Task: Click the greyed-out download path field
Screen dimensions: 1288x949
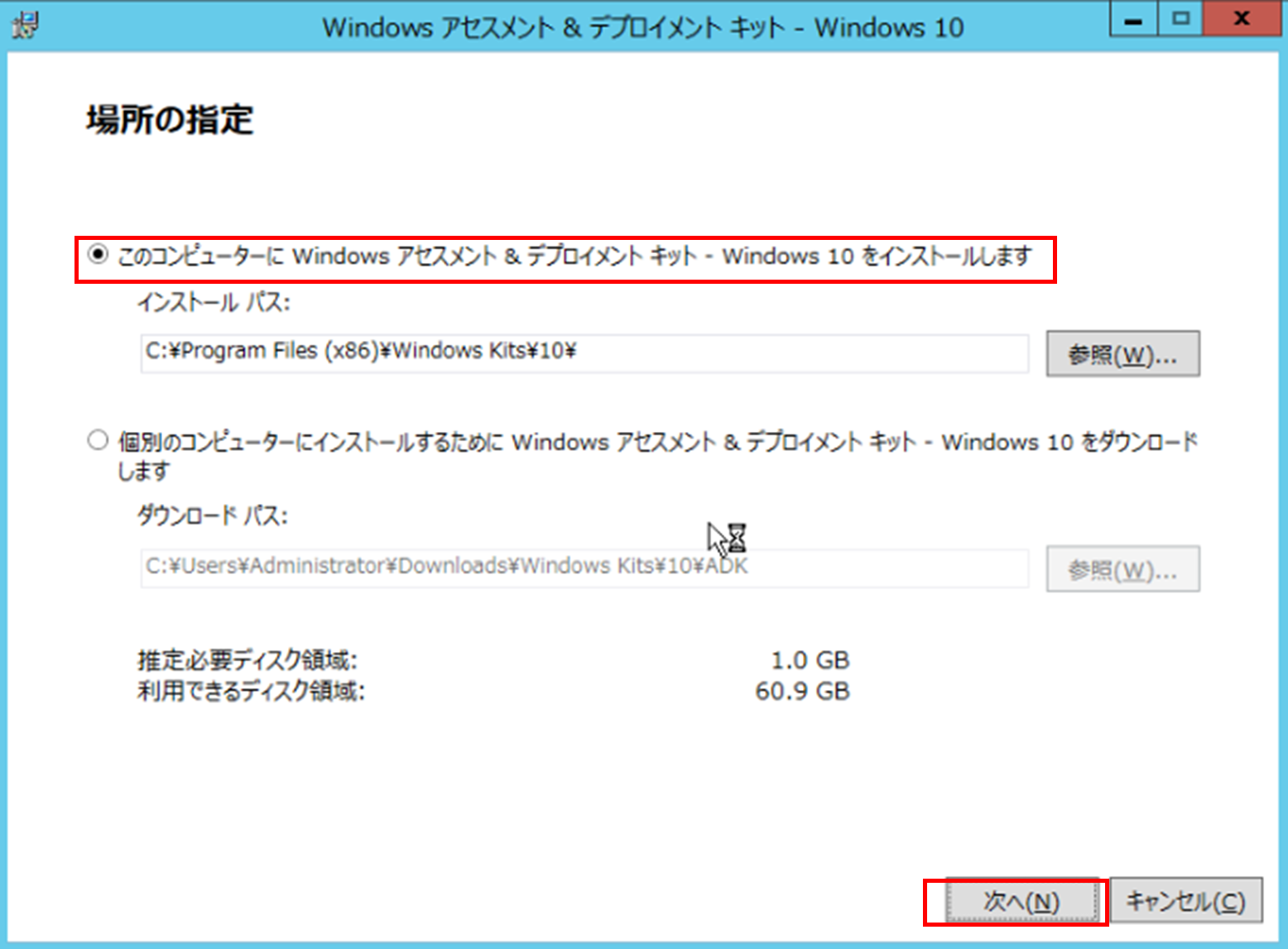Action: (x=584, y=568)
